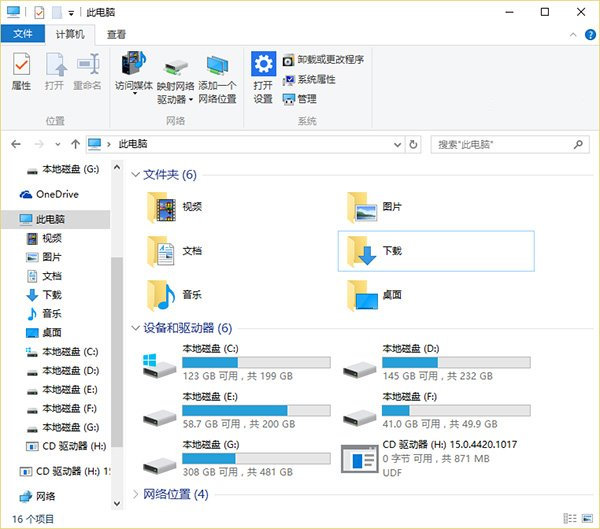Open 映射网络驱动器 map network drive
The width and height of the screenshot is (600, 529).
click(x=176, y=82)
